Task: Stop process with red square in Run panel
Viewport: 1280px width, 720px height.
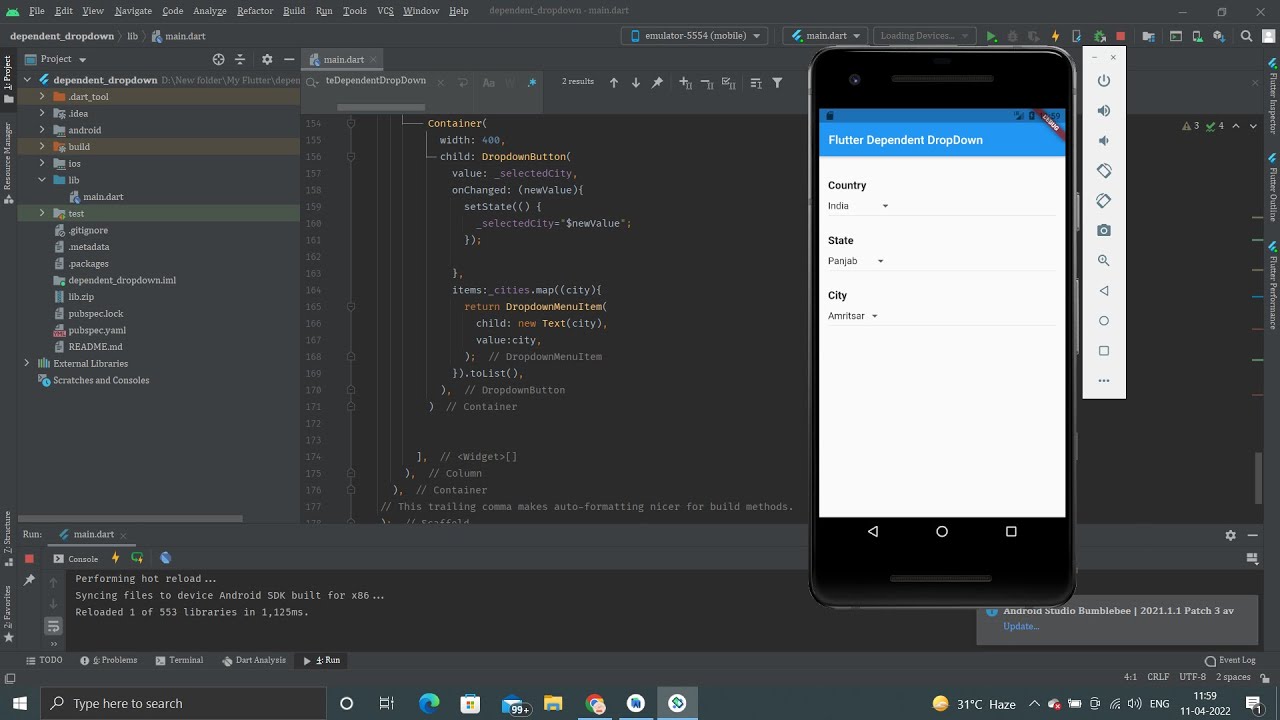Action: pyautogui.click(x=29, y=558)
